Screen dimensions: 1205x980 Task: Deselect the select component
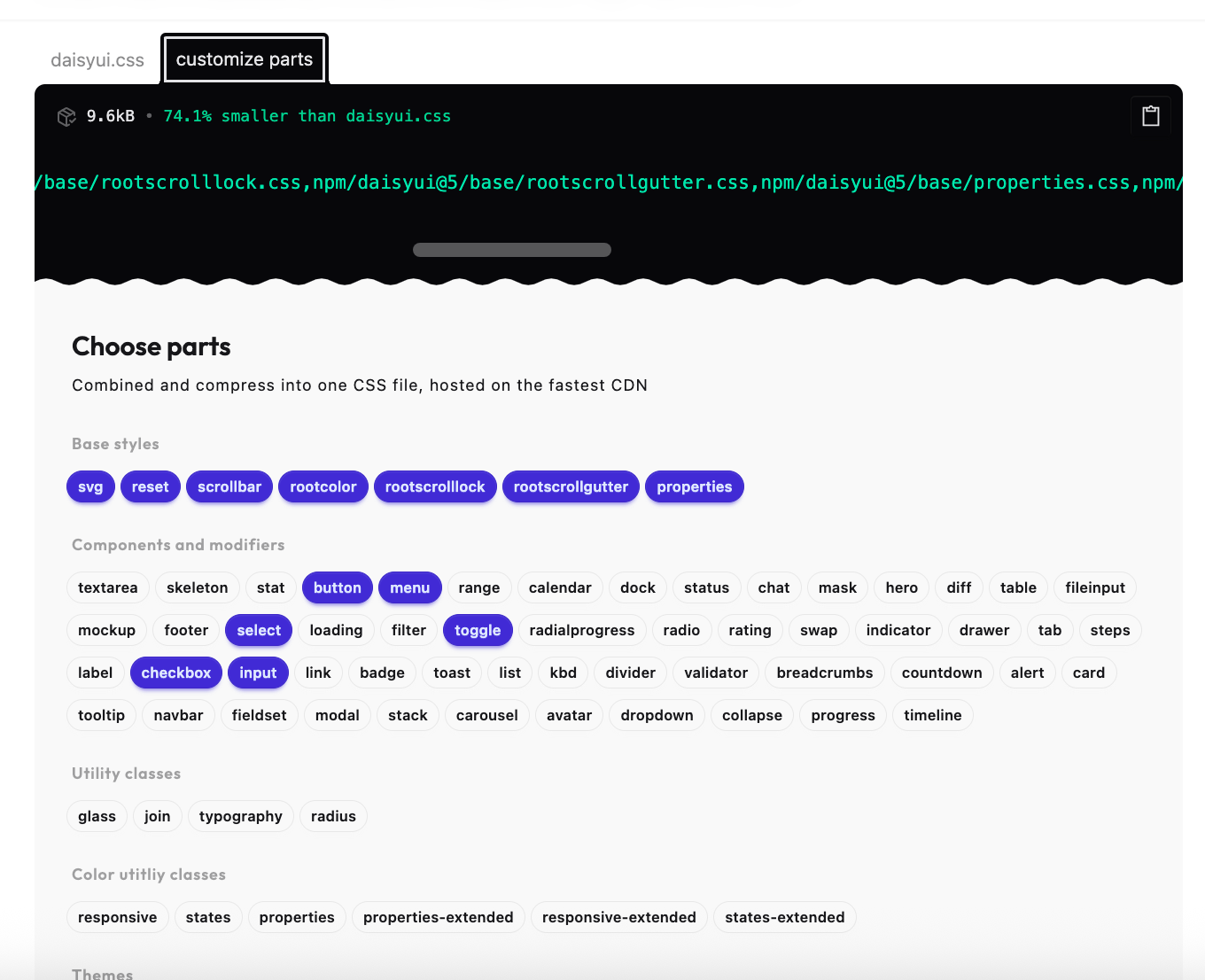(259, 630)
